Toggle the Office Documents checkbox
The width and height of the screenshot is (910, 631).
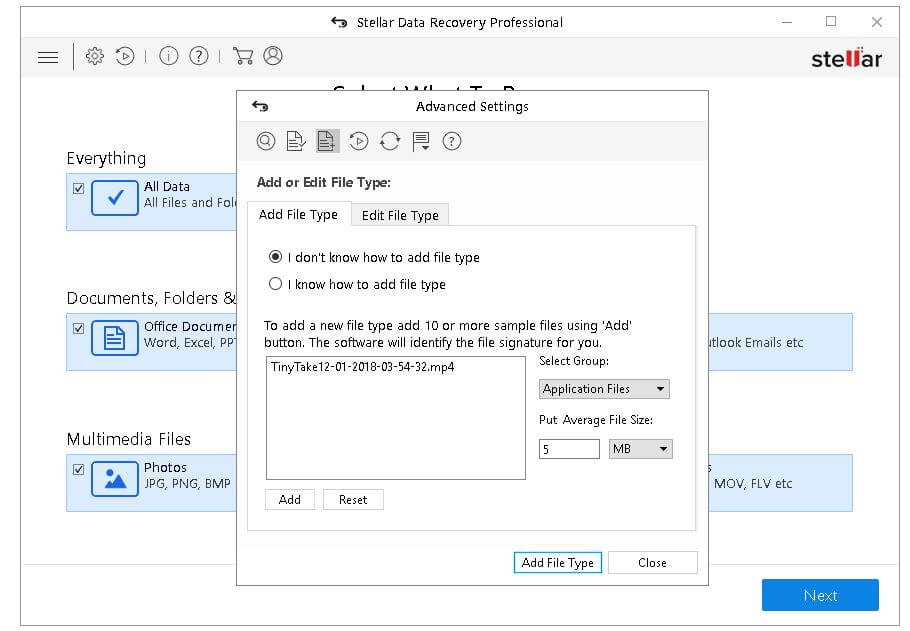(x=79, y=328)
